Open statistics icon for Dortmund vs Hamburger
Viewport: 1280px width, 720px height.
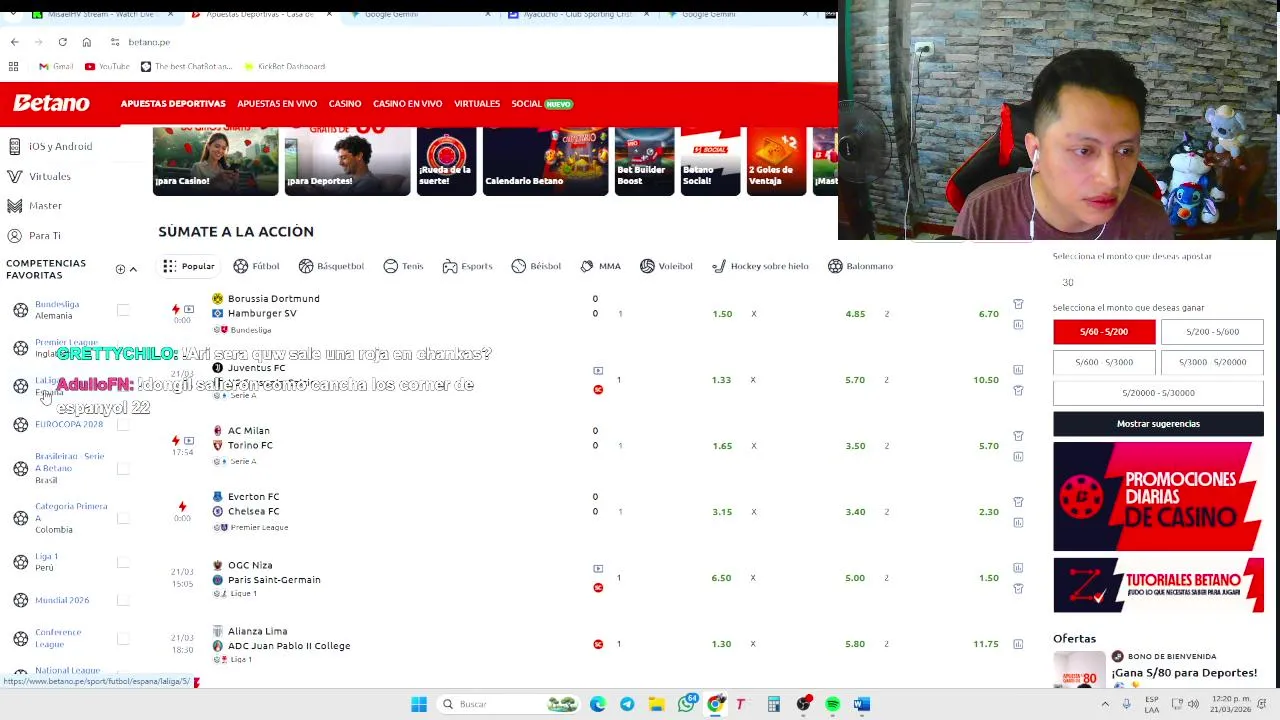pyautogui.click(x=1018, y=324)
